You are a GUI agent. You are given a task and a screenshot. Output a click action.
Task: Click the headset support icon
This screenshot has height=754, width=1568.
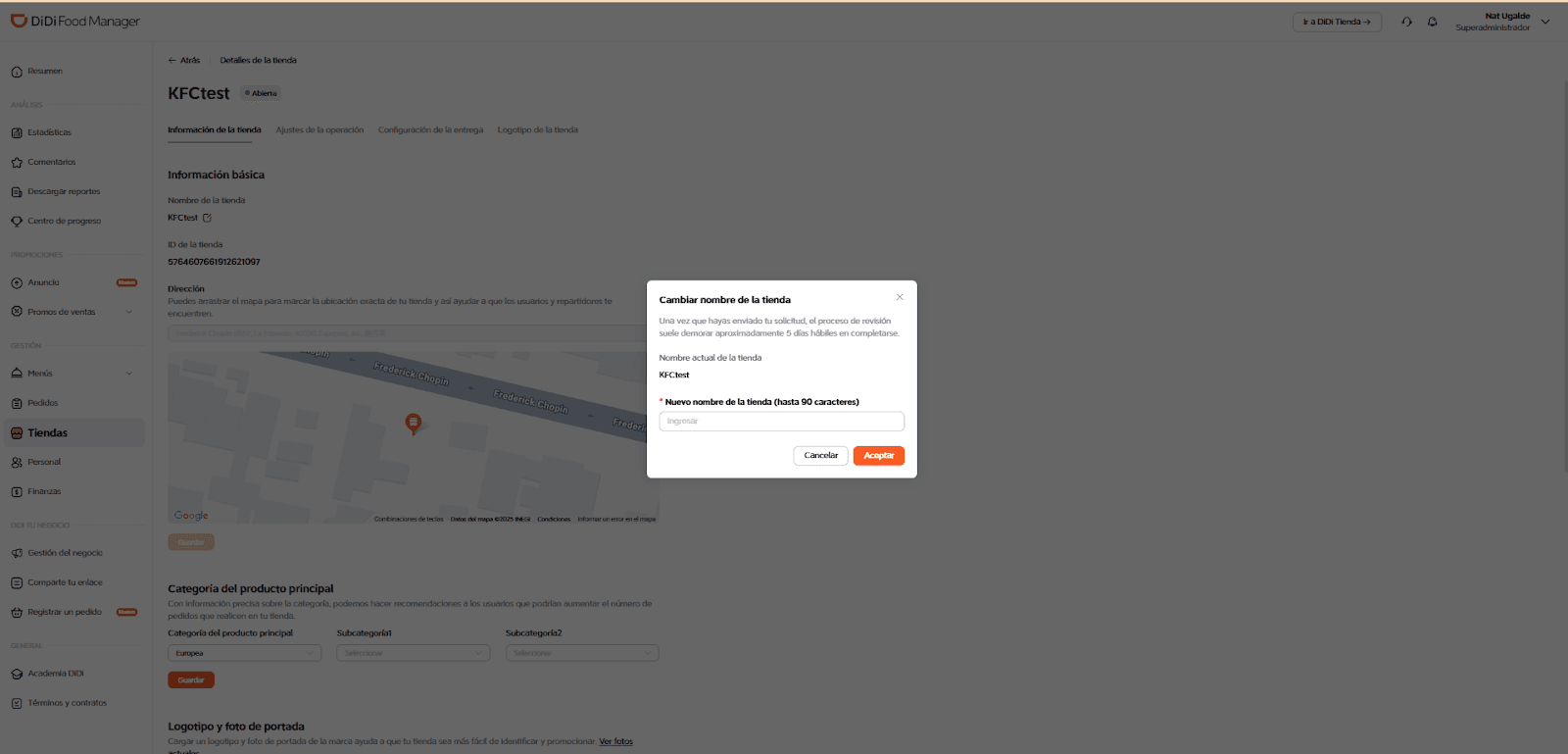click(x=1406, y=22)
